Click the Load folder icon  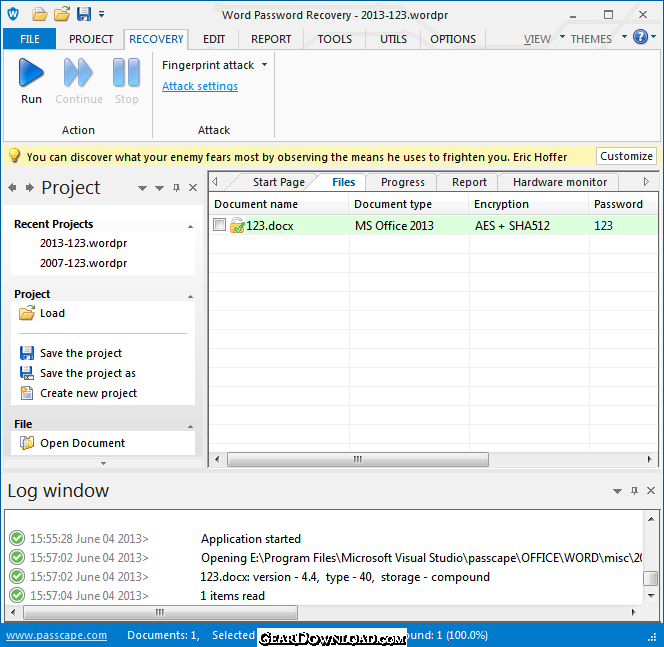tap(27, 313)
